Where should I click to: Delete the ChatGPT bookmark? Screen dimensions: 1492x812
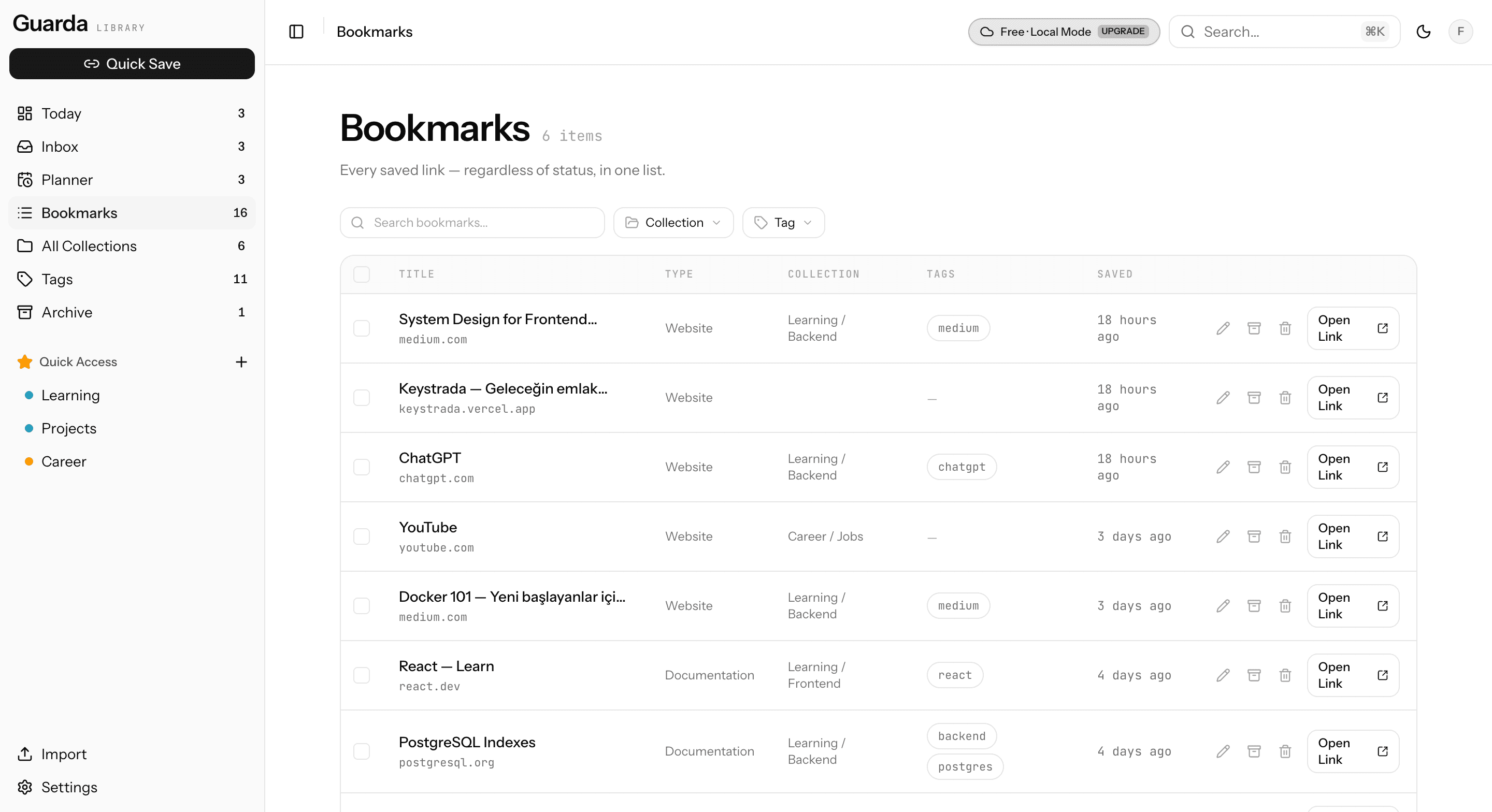pyautogui.click(x=1285, y=468)
